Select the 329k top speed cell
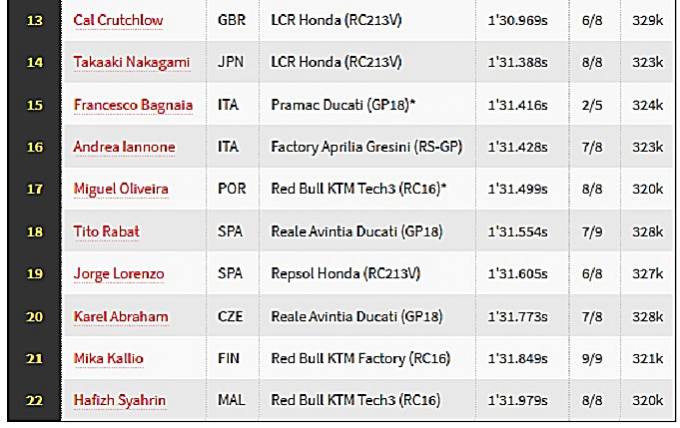Viewport: 680px width, 428px height. point(648,20)
